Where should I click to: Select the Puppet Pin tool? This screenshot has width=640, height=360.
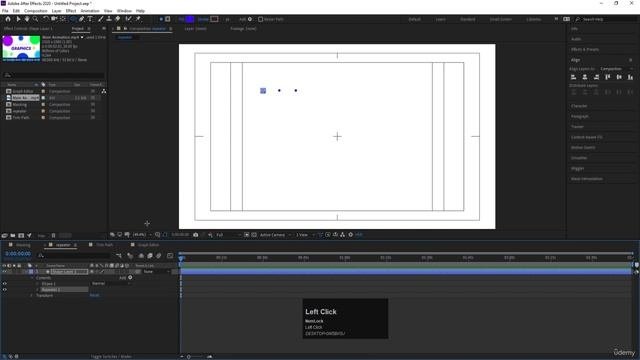(x=138, y=19)
